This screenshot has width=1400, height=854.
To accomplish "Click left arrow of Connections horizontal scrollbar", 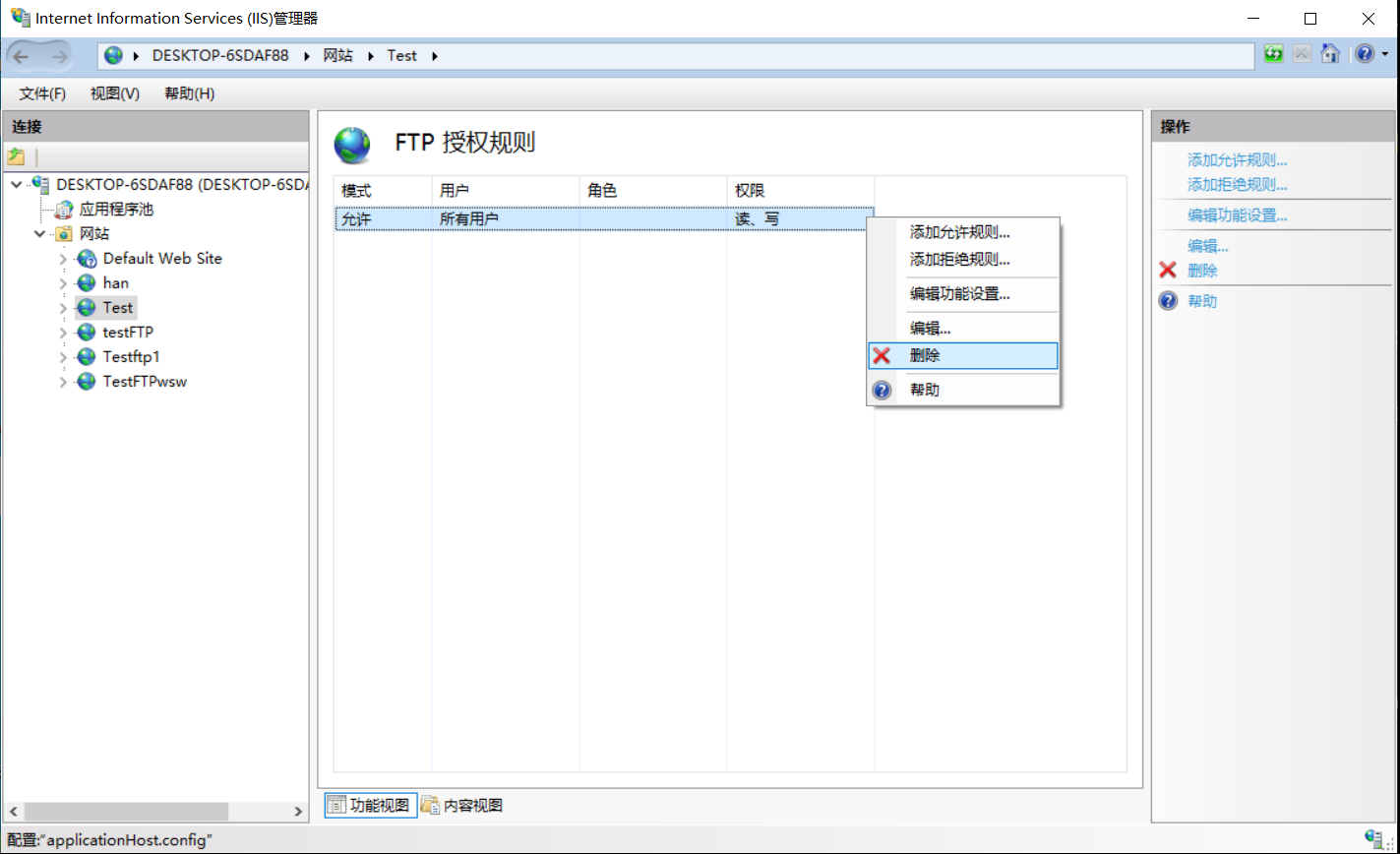I will coord(11,812).
